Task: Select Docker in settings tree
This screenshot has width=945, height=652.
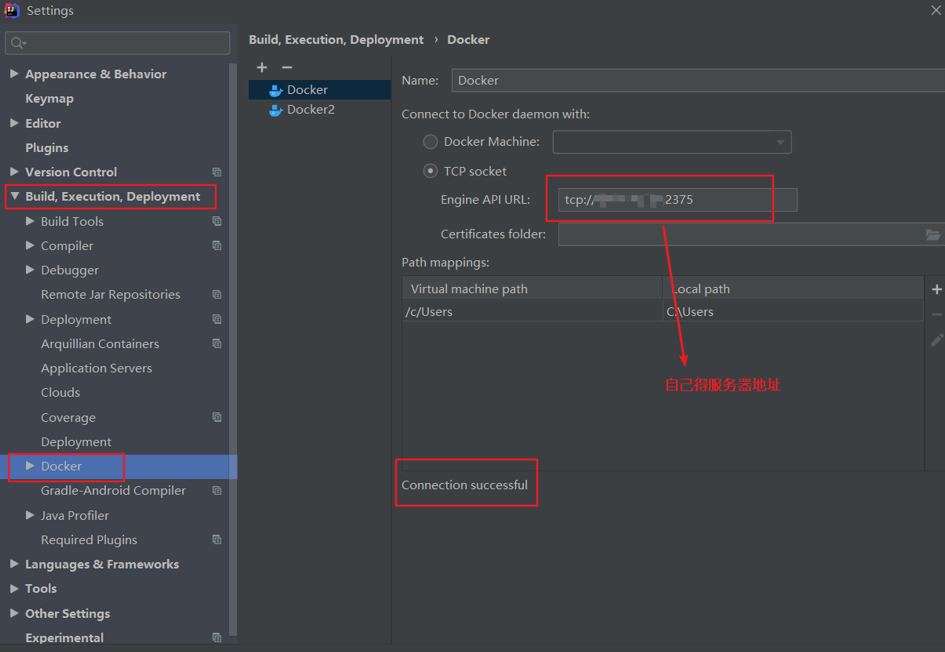Action: tap(119, 466)
